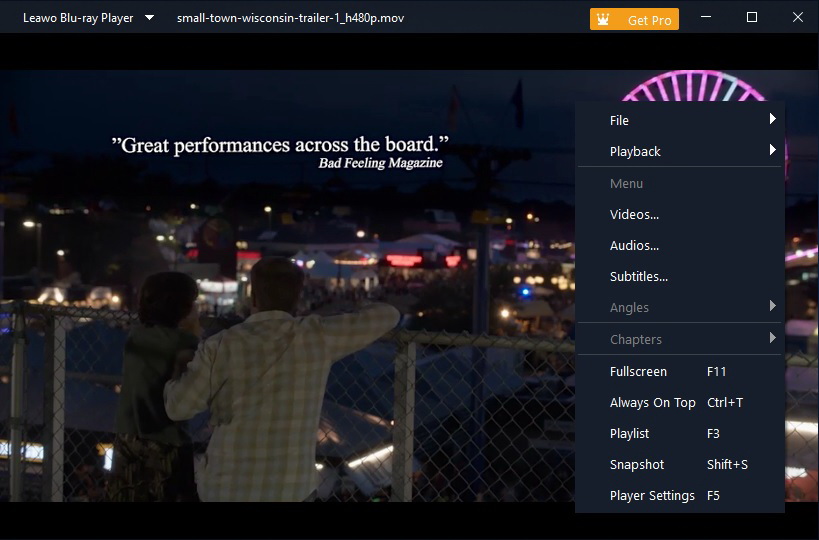
Task: Maximize the player window
Action: (x=752, y=18)
